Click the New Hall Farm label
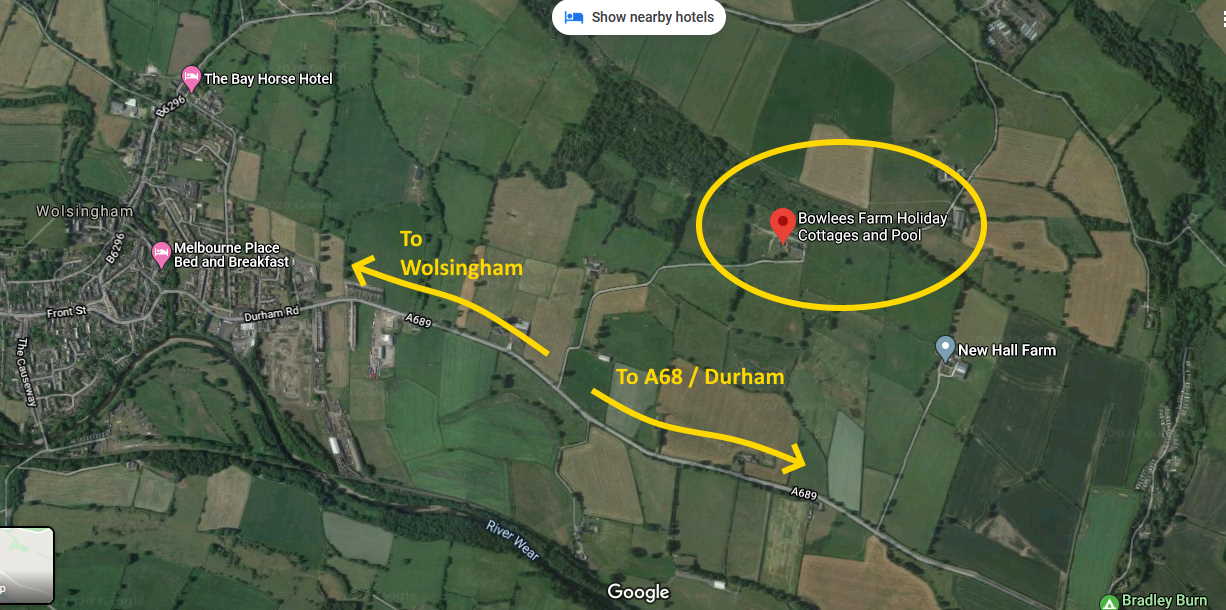 [x=1007, y=350]
